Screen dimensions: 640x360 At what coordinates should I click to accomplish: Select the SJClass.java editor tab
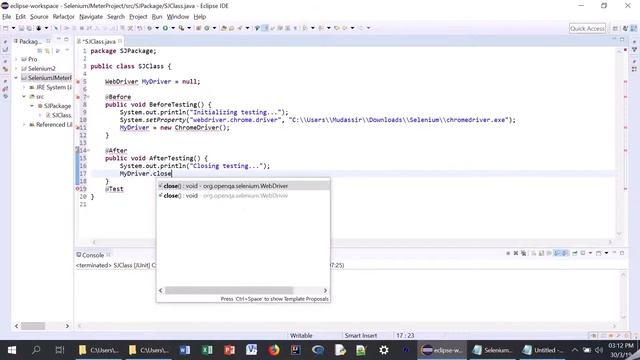point(100,41)
